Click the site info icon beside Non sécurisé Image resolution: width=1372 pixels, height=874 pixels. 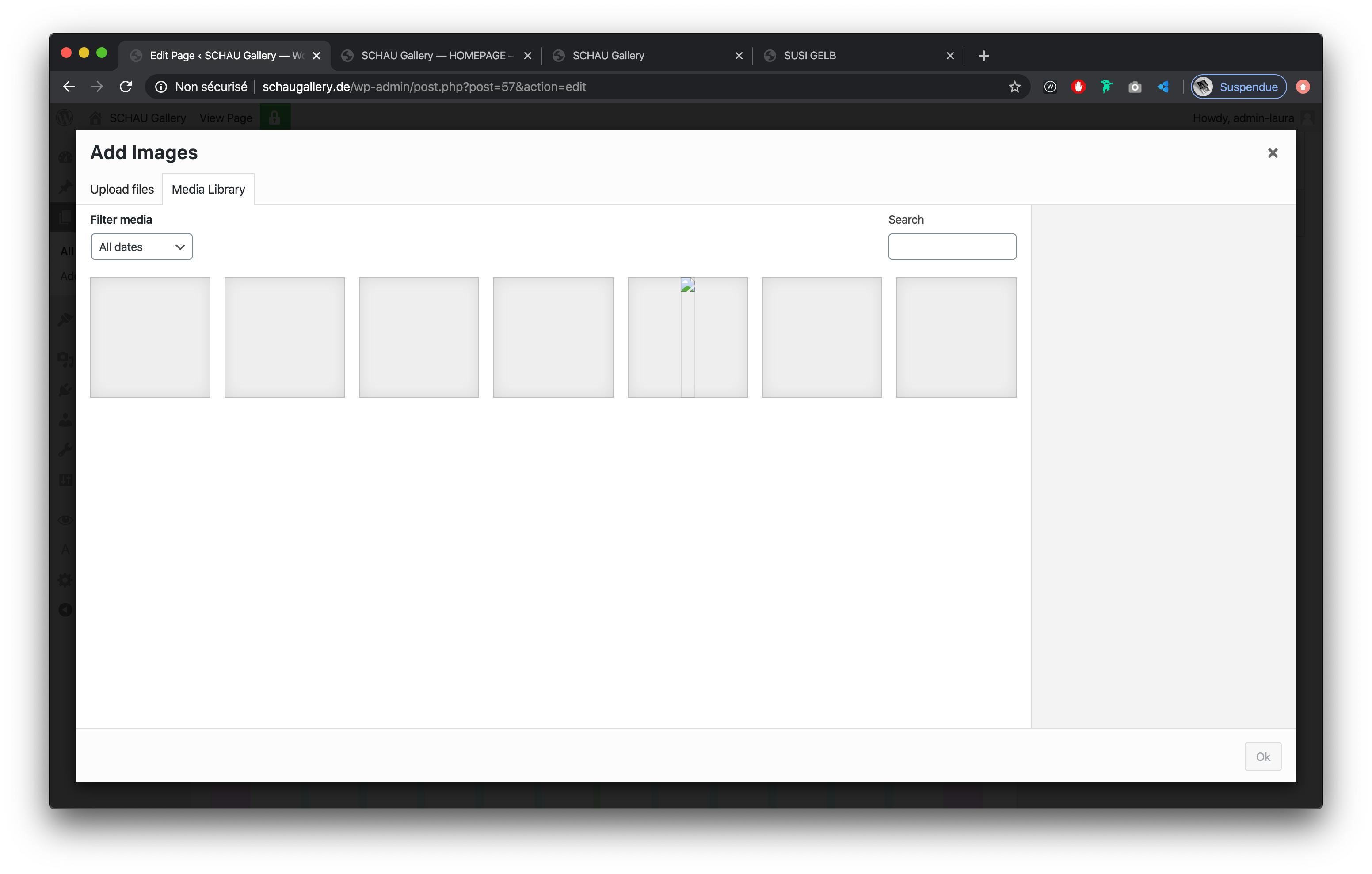[161, 87]
